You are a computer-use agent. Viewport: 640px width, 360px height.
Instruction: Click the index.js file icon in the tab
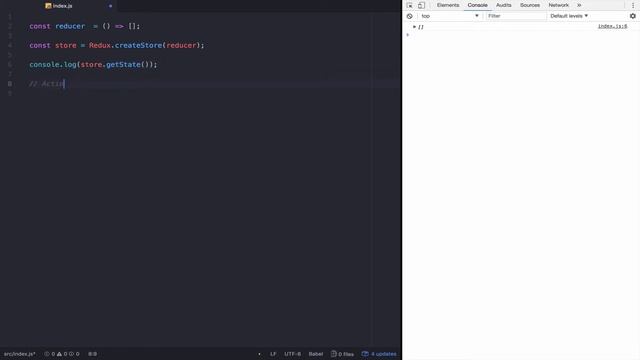click(x=48, y=6)
